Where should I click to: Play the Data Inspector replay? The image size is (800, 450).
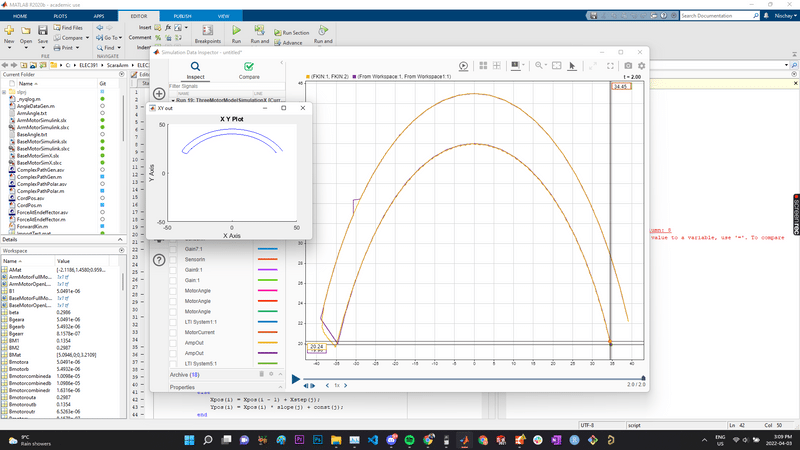pyautogui.click(x=295, y=379)
